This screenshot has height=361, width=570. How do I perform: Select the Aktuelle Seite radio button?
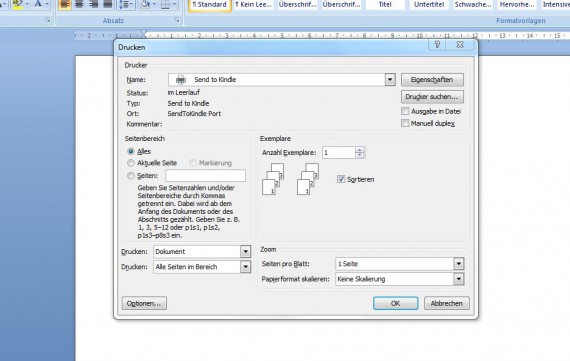pyautogui.click(x=131, y=163)
